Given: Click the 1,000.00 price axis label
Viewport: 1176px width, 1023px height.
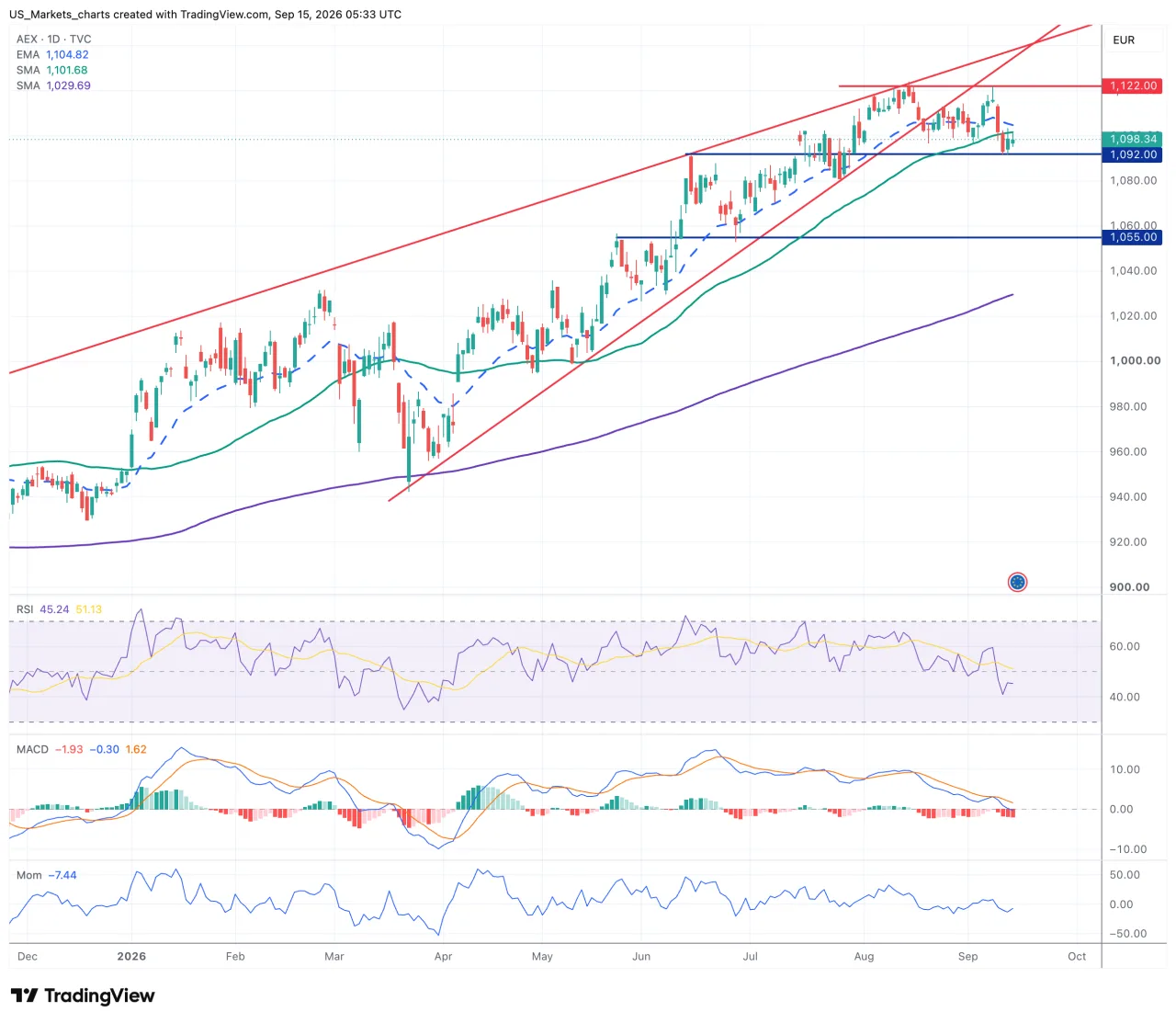Looking at the screenshot, I should click(x=1135, y=361).
